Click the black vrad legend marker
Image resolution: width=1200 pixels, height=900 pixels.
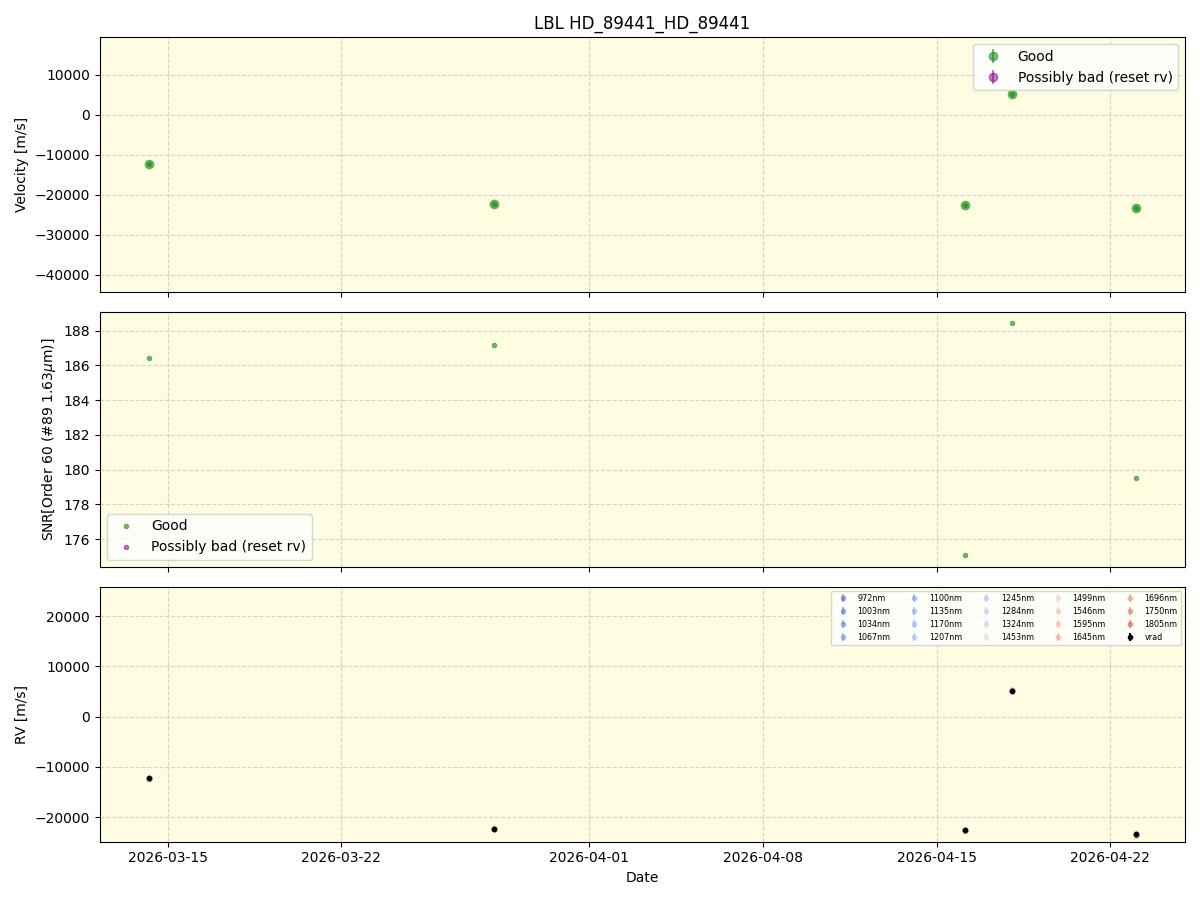pyautogui.click(x=1130, y=637)
